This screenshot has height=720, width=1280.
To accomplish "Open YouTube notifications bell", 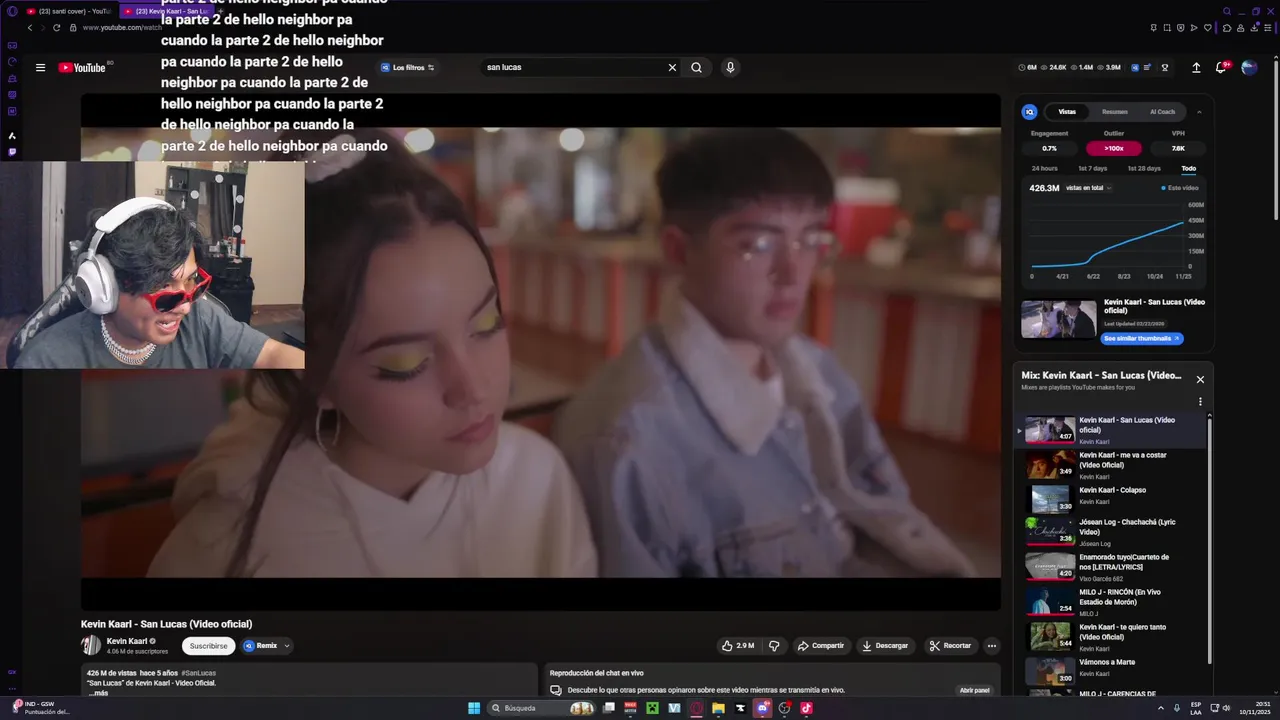I will coord(1221,68).
